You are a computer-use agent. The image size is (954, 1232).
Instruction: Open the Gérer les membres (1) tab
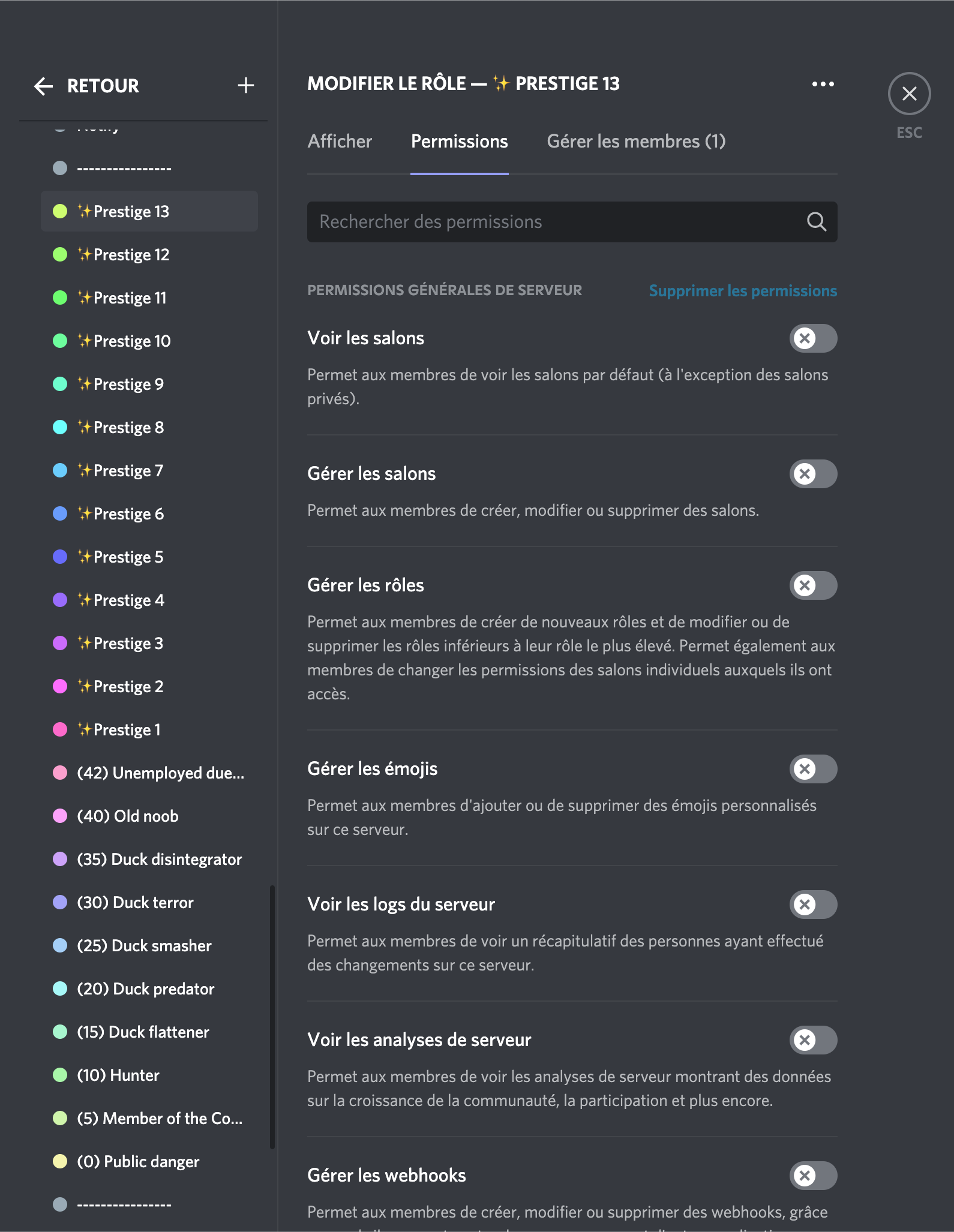coord(636,142)
